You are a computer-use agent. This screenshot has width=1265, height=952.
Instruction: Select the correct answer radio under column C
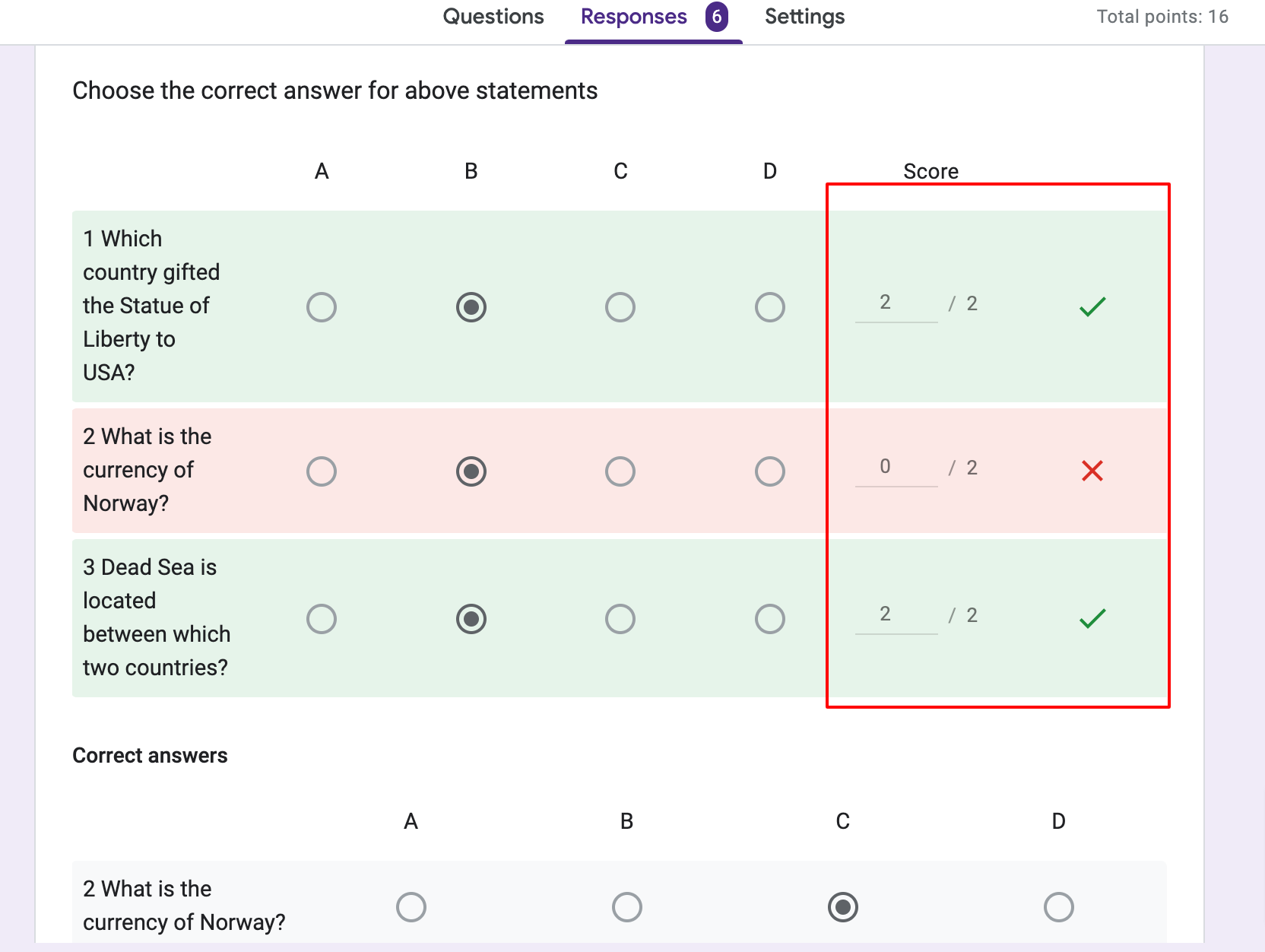point(842,906)
